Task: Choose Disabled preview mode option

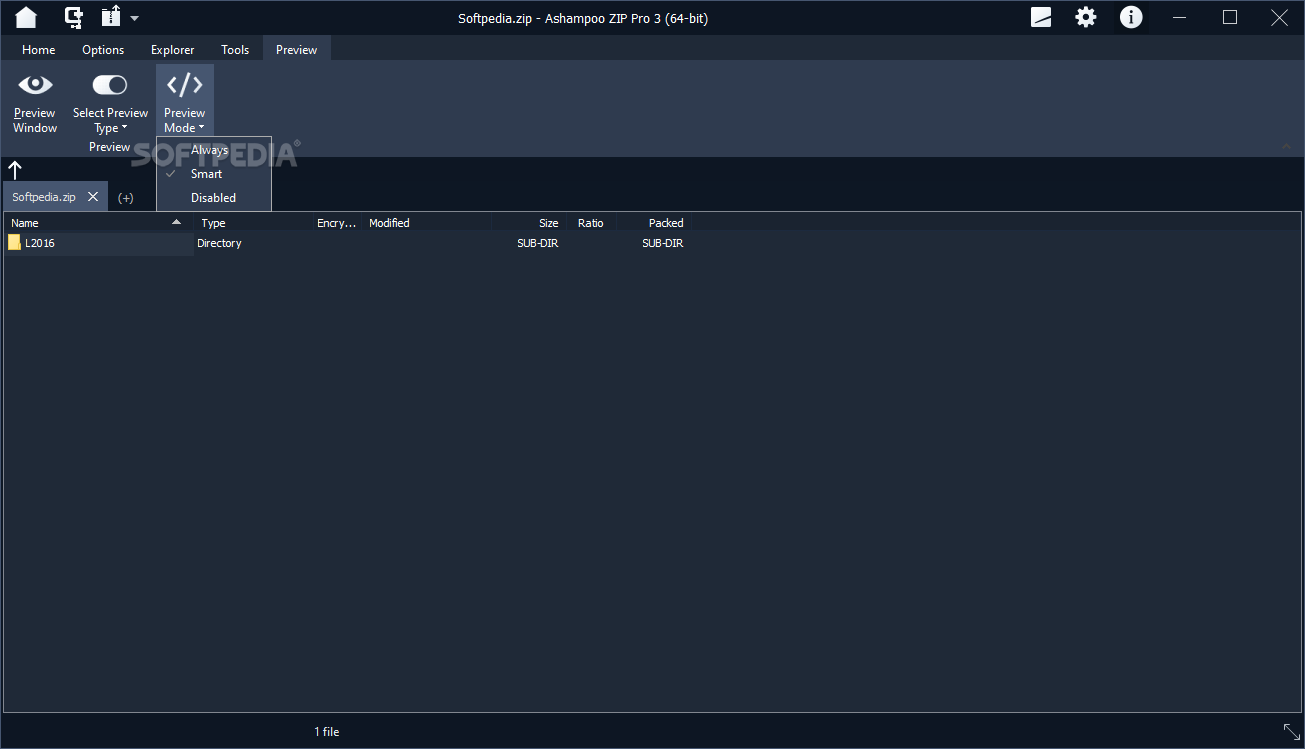Action: click(x=214, y=198)
